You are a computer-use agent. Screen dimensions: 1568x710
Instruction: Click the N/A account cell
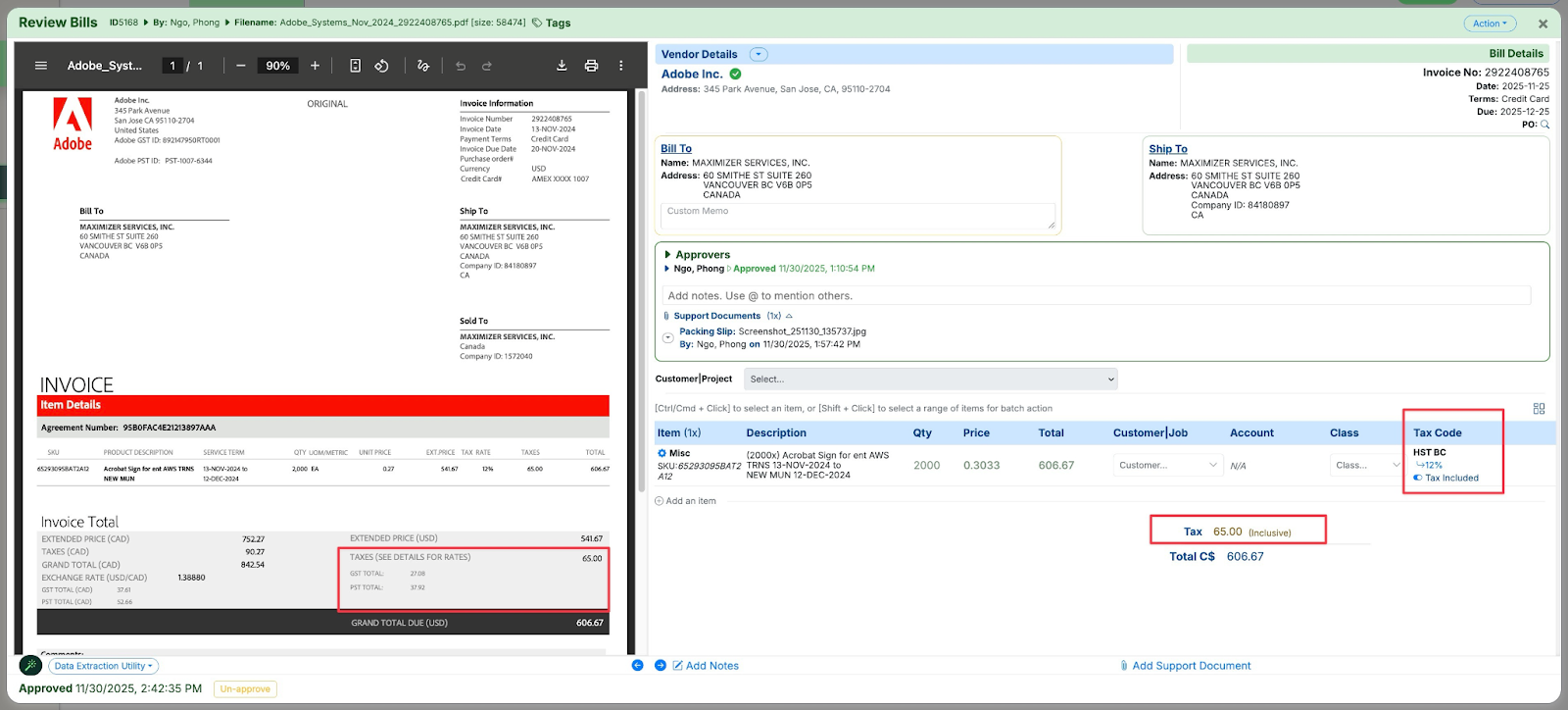click(1238, 466)
